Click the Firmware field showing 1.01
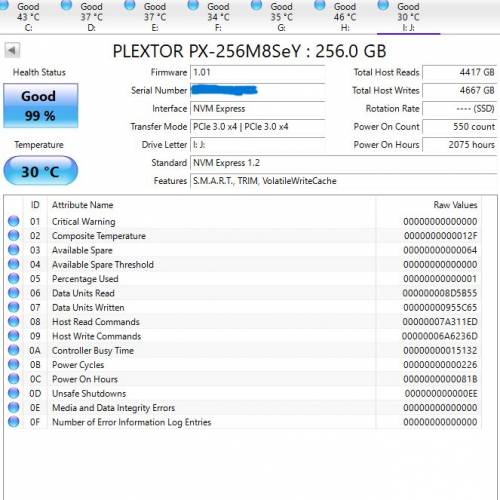The height and width of the screenshot is (500, 500). pyautogui.click(x=258, y=72)
